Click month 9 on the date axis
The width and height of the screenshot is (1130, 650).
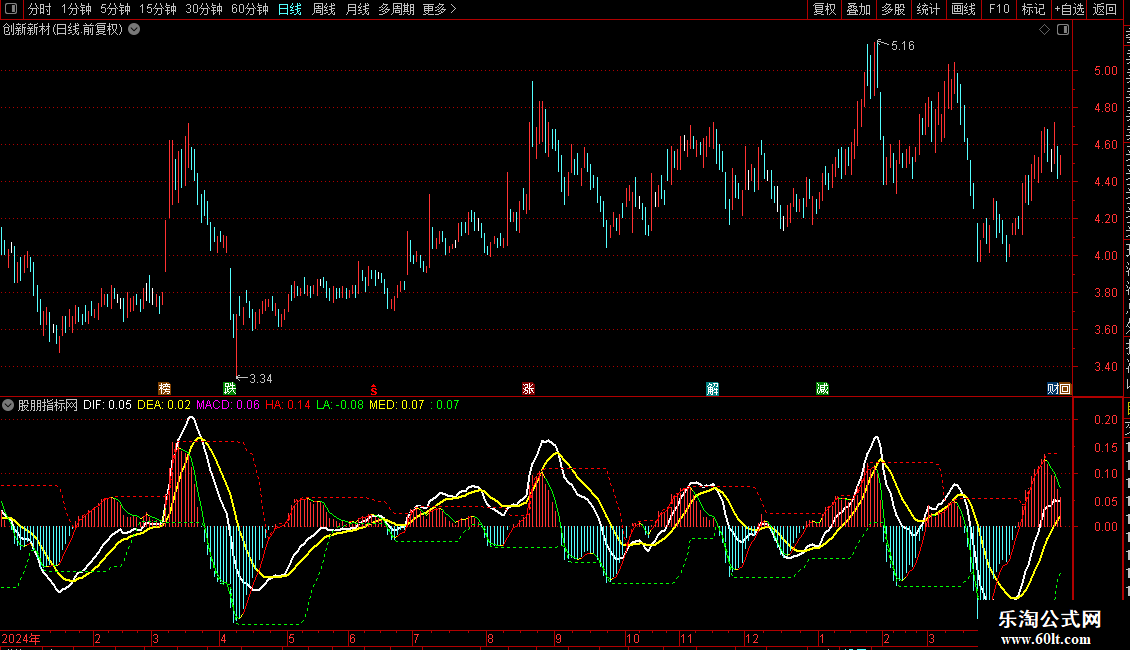[x=559, y=639]
